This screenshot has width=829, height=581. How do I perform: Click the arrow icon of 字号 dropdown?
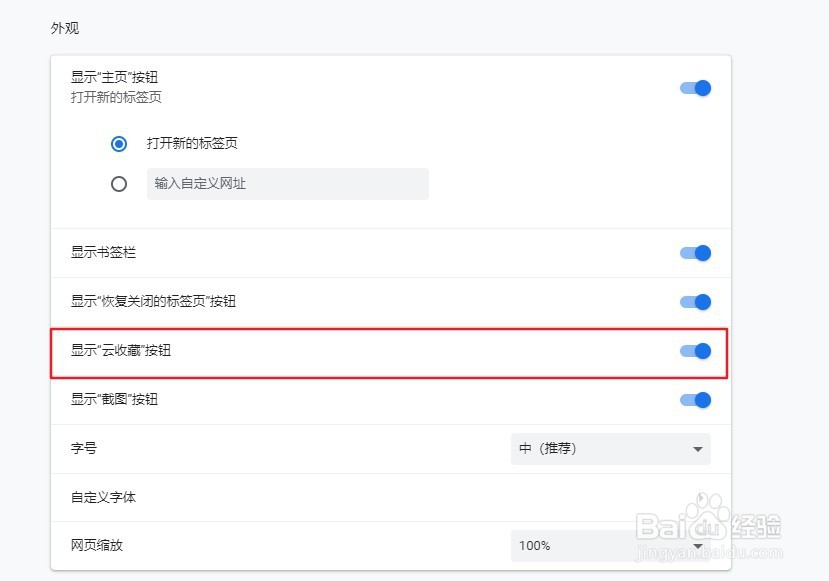tap(698, 450)
